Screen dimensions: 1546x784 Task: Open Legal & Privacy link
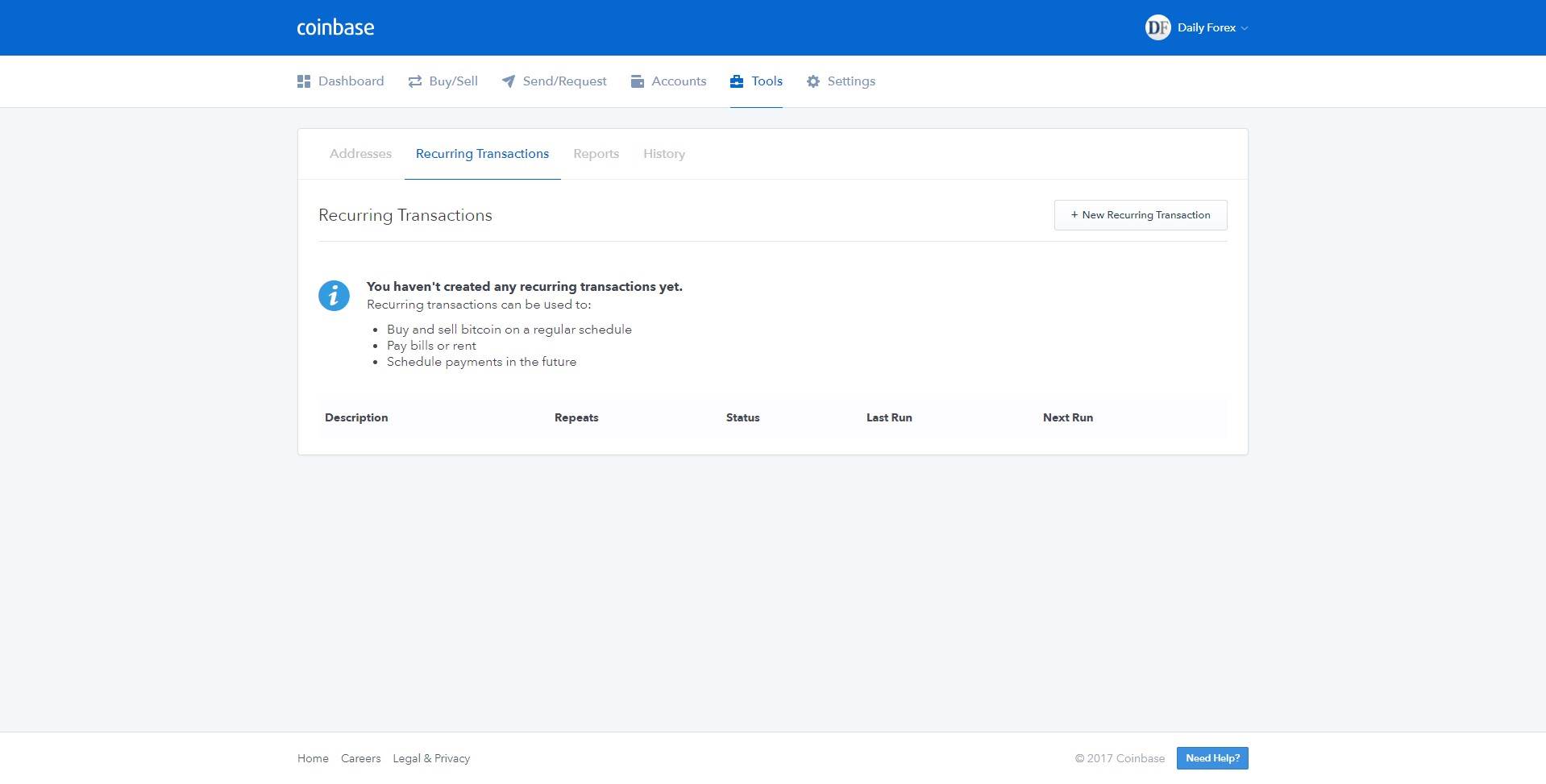431,758
